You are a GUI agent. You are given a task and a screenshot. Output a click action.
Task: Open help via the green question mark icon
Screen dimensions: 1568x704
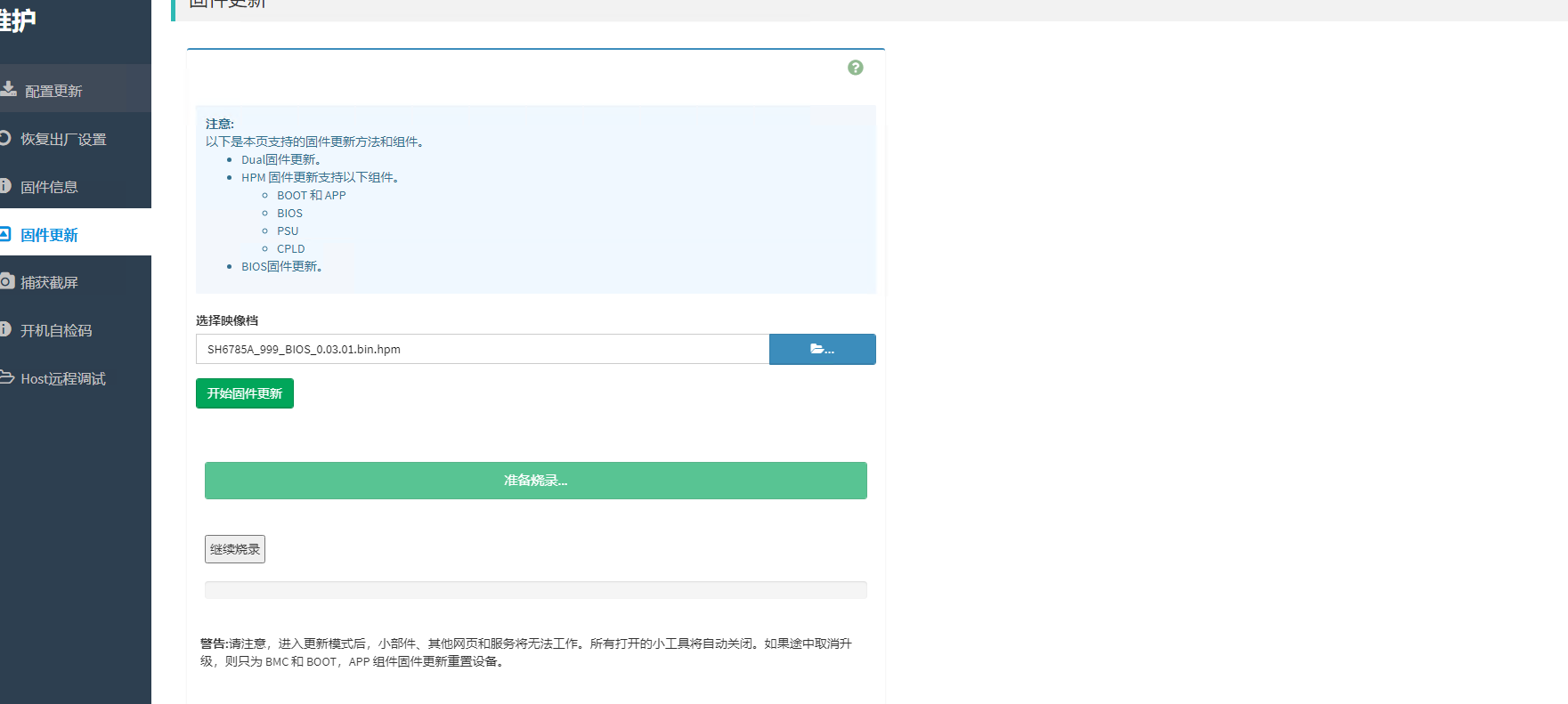855,68
